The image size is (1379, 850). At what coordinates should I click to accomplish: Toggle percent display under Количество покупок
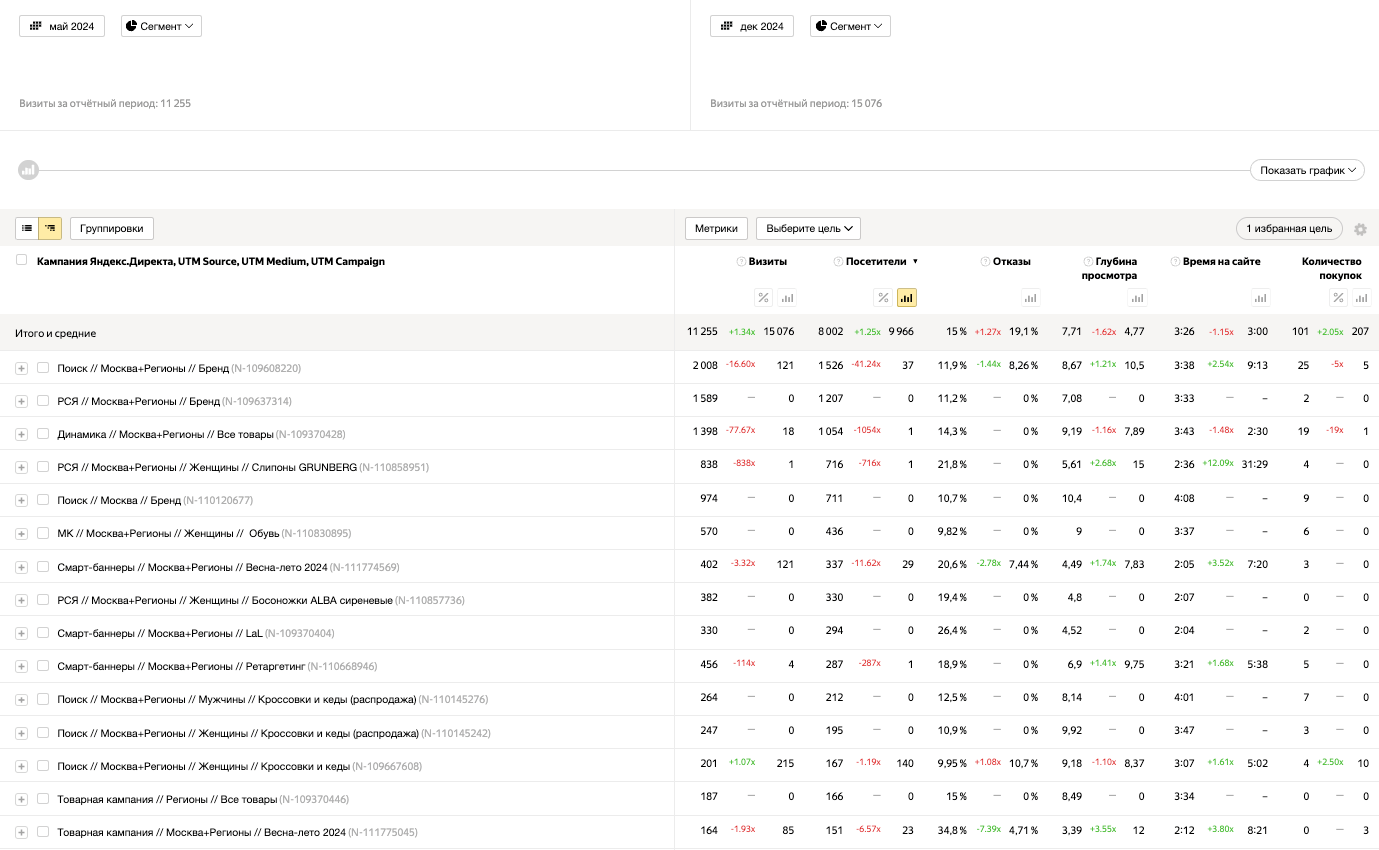coord(1338,297)
